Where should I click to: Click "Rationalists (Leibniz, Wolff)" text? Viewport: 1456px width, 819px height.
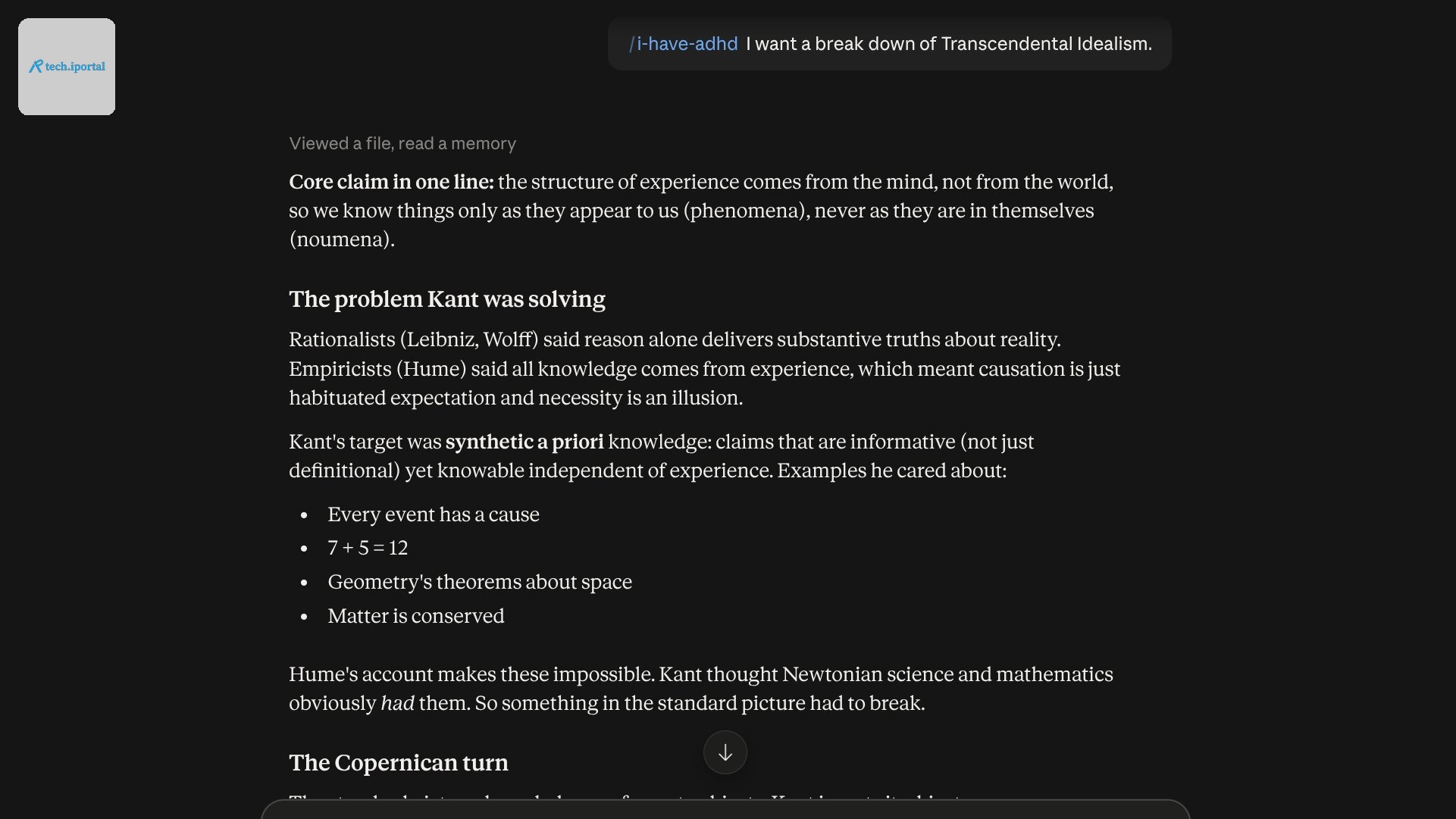pyautogui.click(x=414, y=339)
